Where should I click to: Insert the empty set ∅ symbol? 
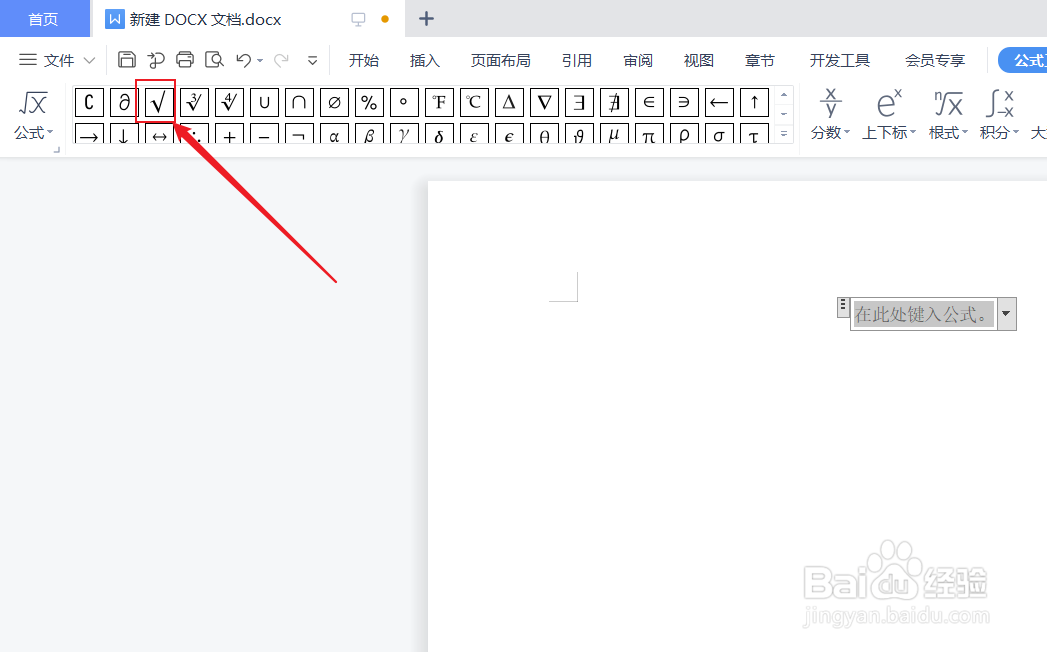pyautogui.click(x=334, y=101)
